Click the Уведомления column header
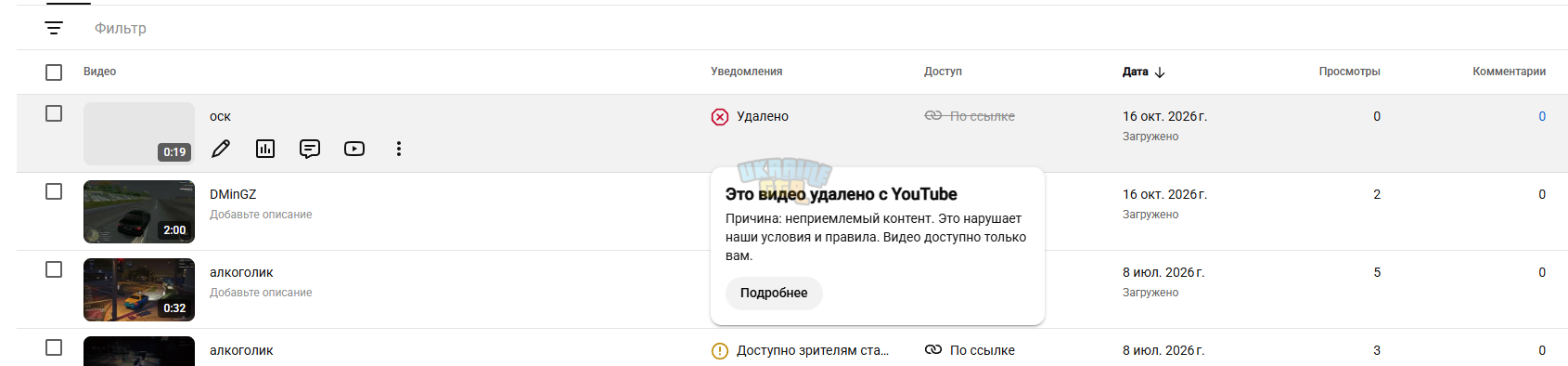This screenshot has height=366, width=1568. click(747, 72)
